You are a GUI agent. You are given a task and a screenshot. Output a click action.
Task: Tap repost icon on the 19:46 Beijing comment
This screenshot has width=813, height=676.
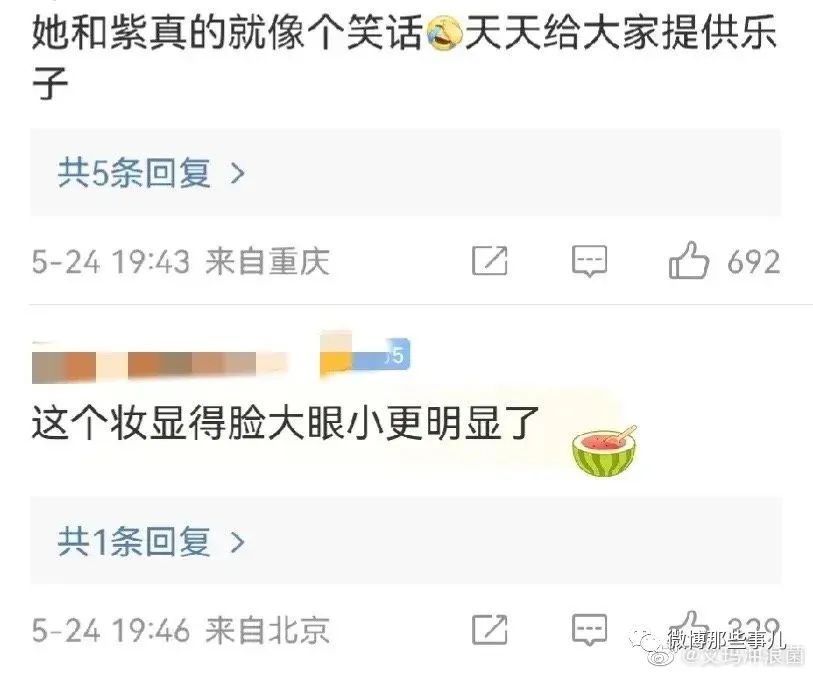coord(490,630)
